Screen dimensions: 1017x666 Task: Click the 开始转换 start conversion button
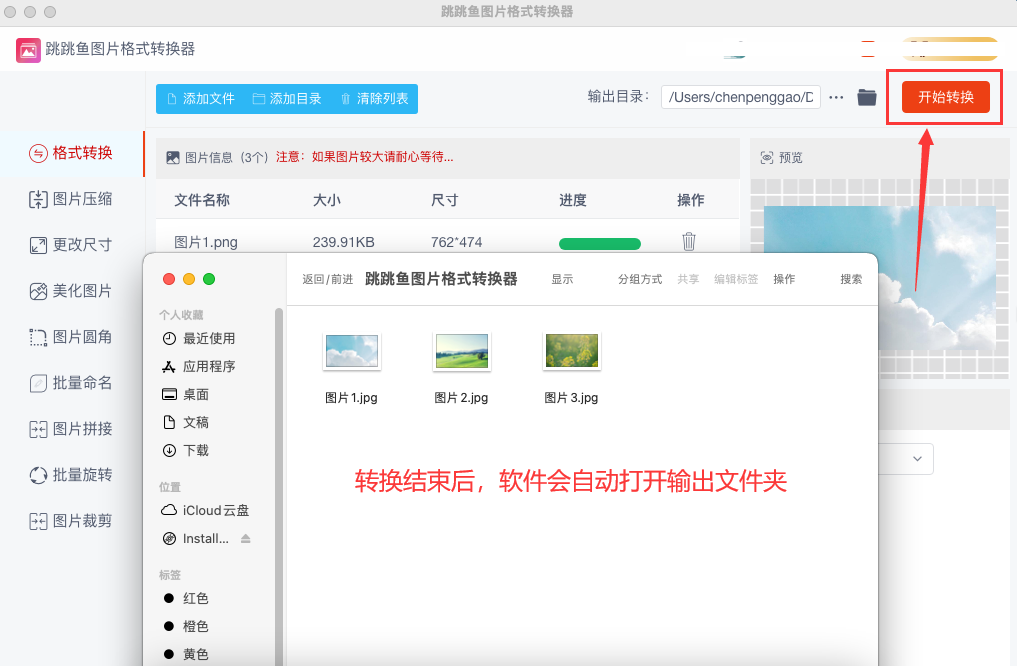pyautogui.click(x=945, y=97)
